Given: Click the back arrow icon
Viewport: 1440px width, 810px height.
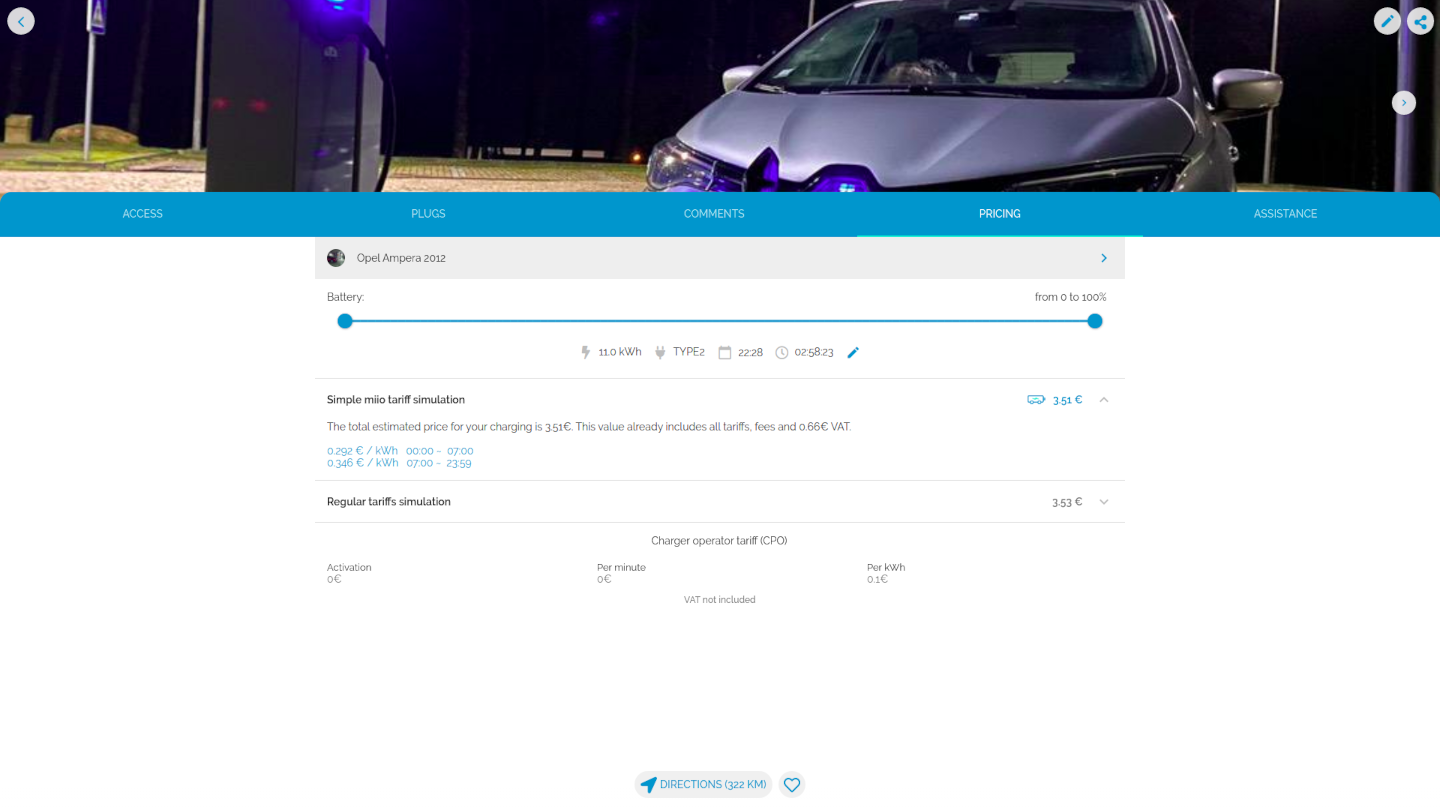Looking at the screenshot, I should coord(21,21).
